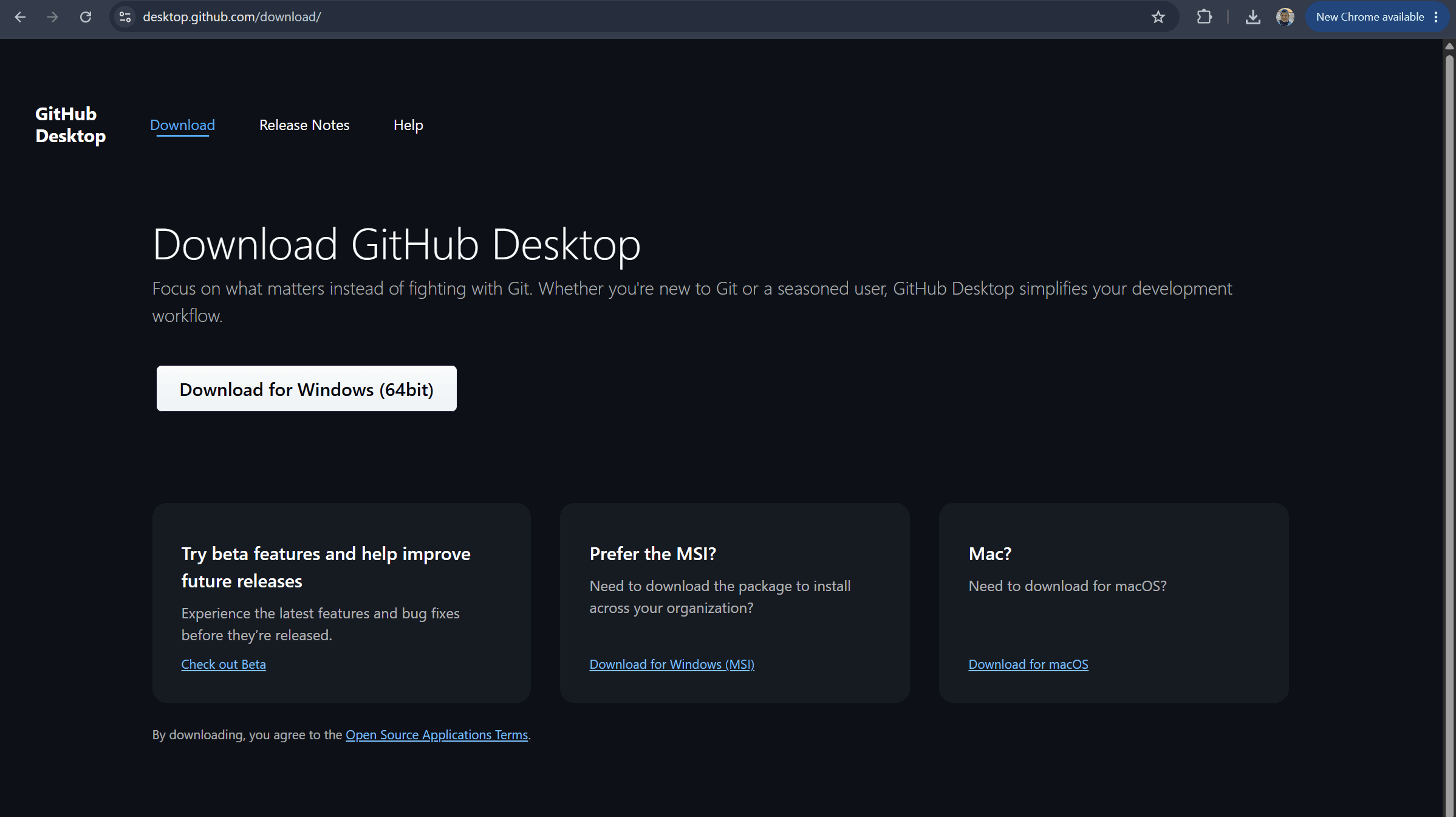Click 'Need to download the package' text
This screenshot has width=1456, height=817.
coord(720,597)
